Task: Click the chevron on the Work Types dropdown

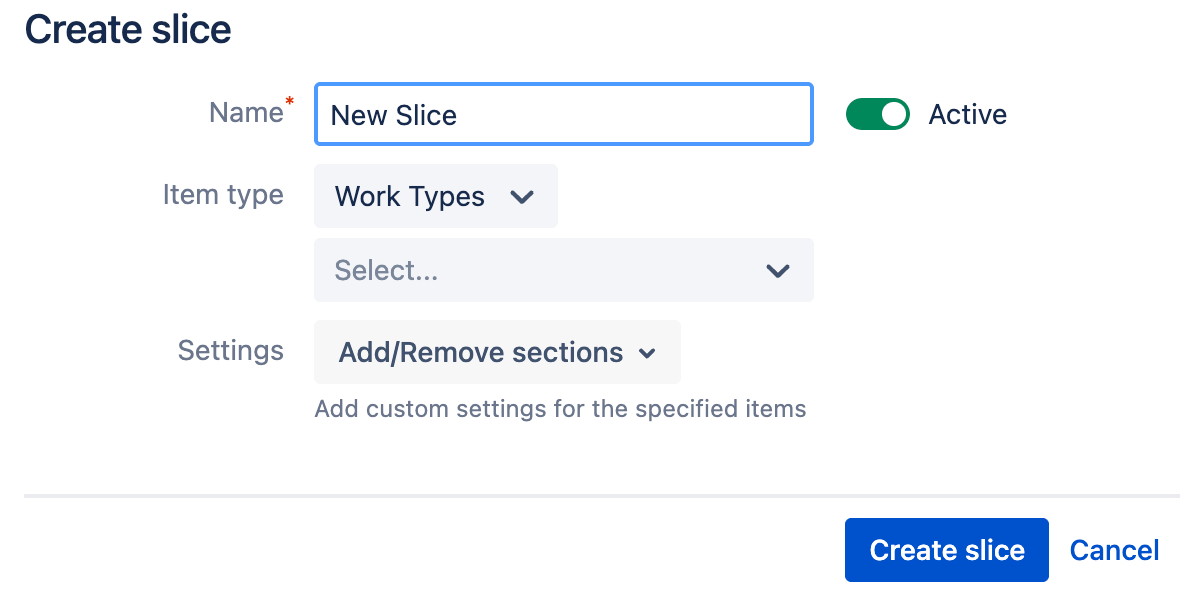Action: coord(521,197)
